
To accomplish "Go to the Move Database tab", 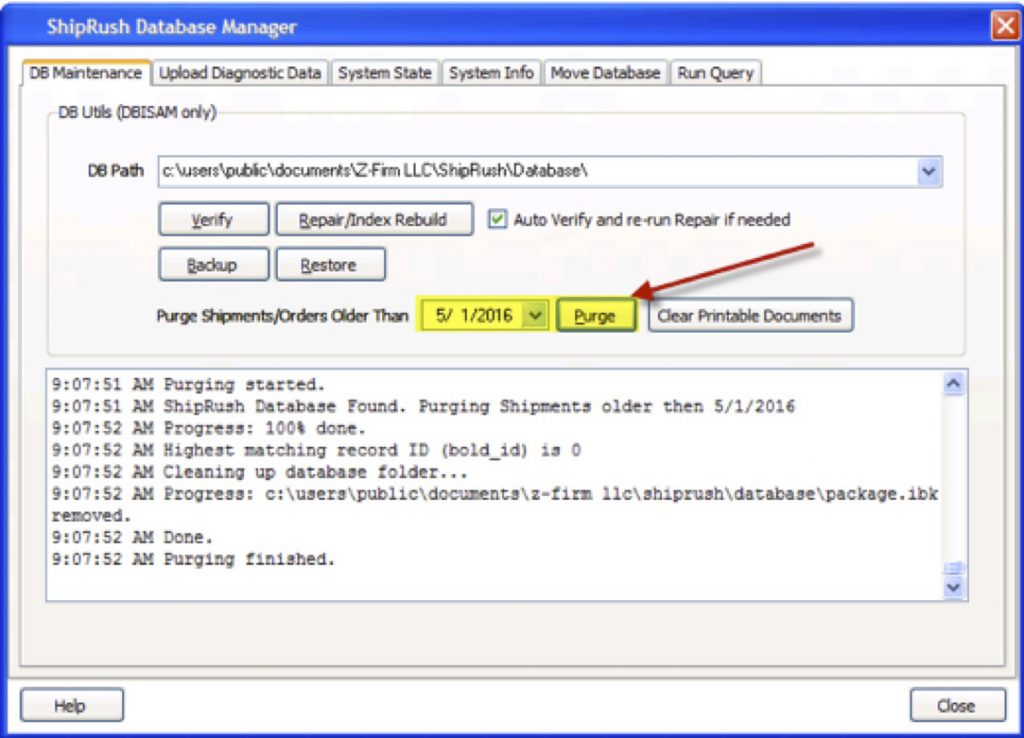I will click(x=605, y=72).
